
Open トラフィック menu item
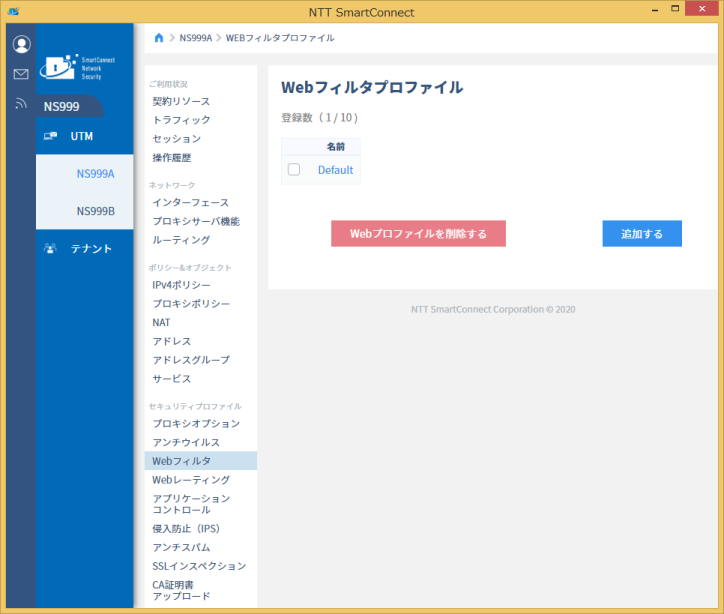click(181, 120)
